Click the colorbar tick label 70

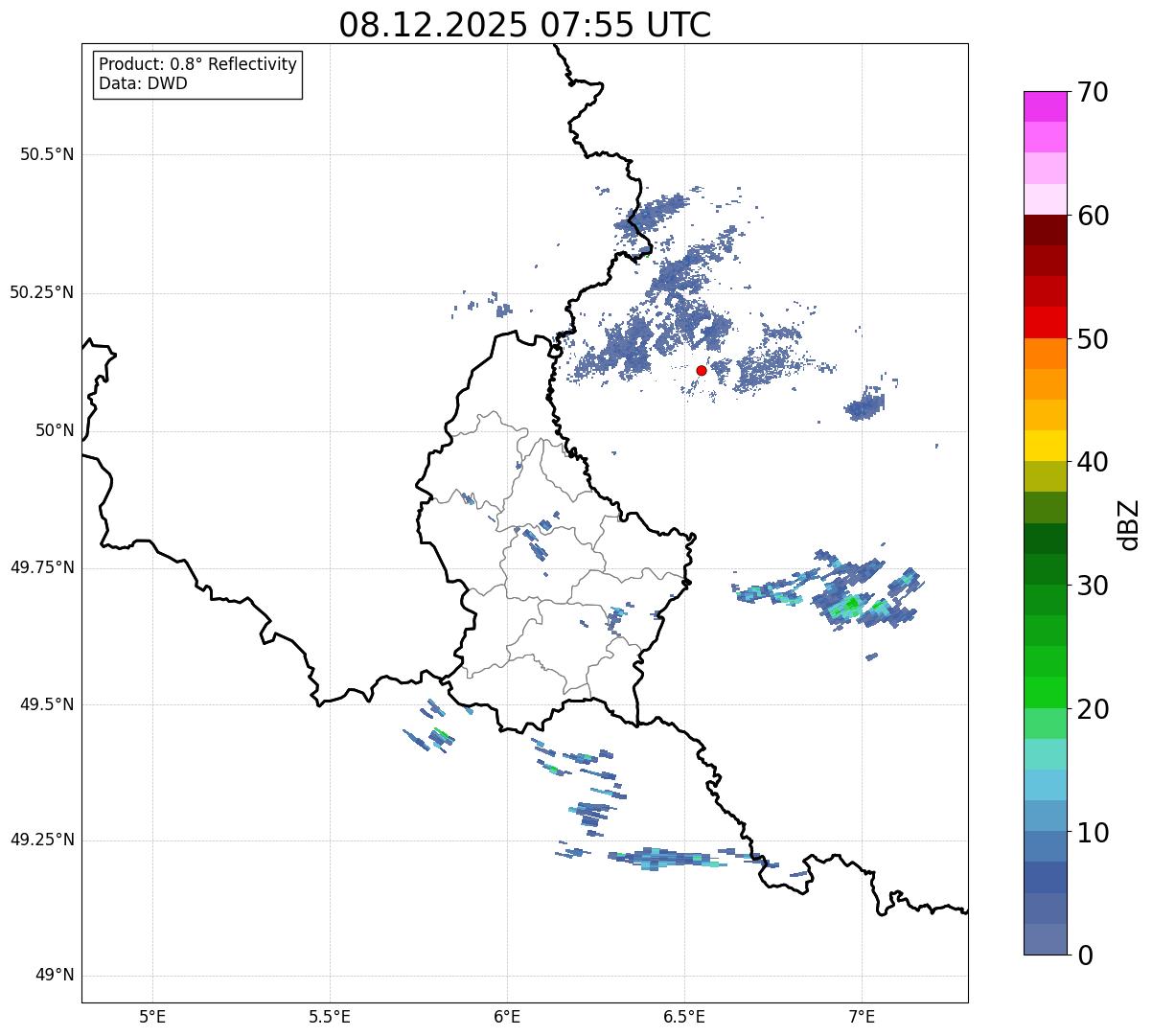point(1093,92)
